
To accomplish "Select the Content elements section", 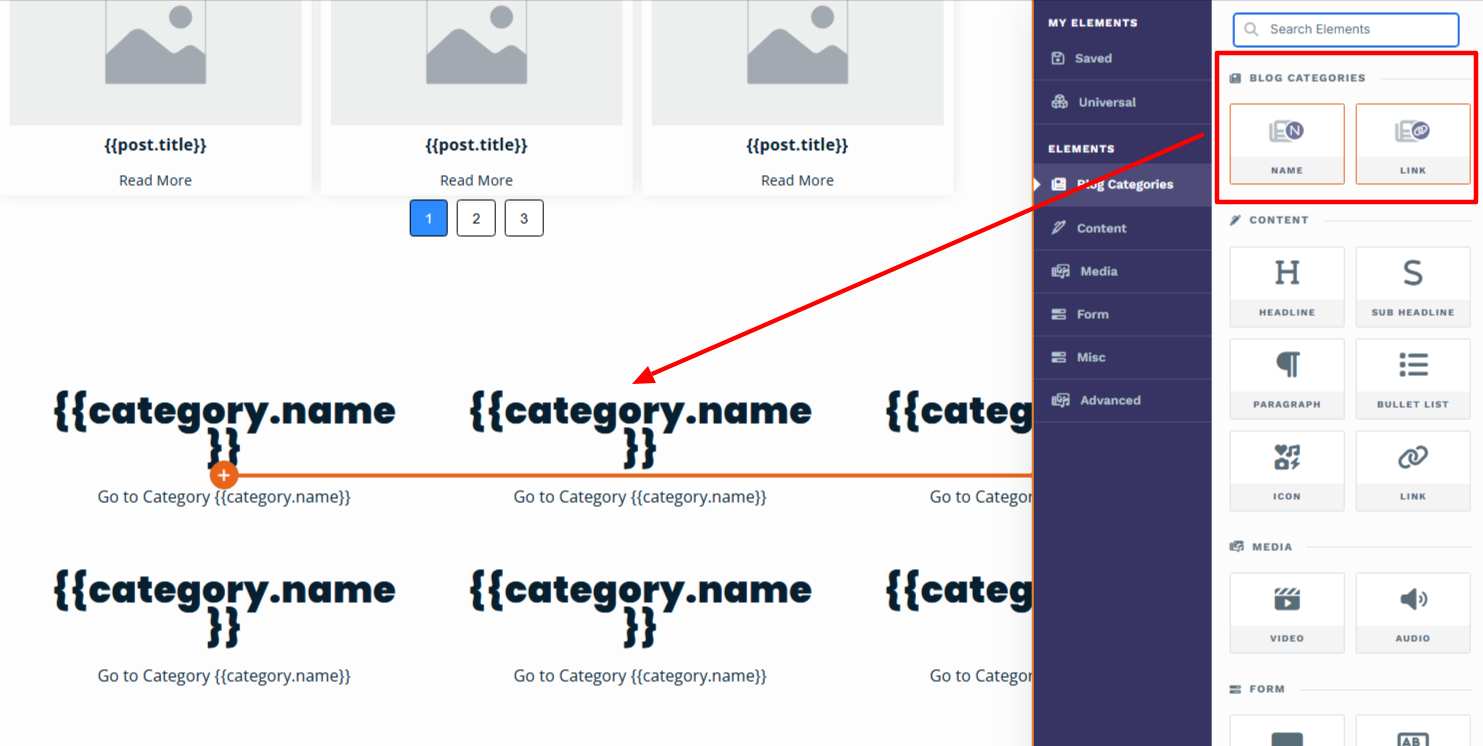I will (1122, 228).
